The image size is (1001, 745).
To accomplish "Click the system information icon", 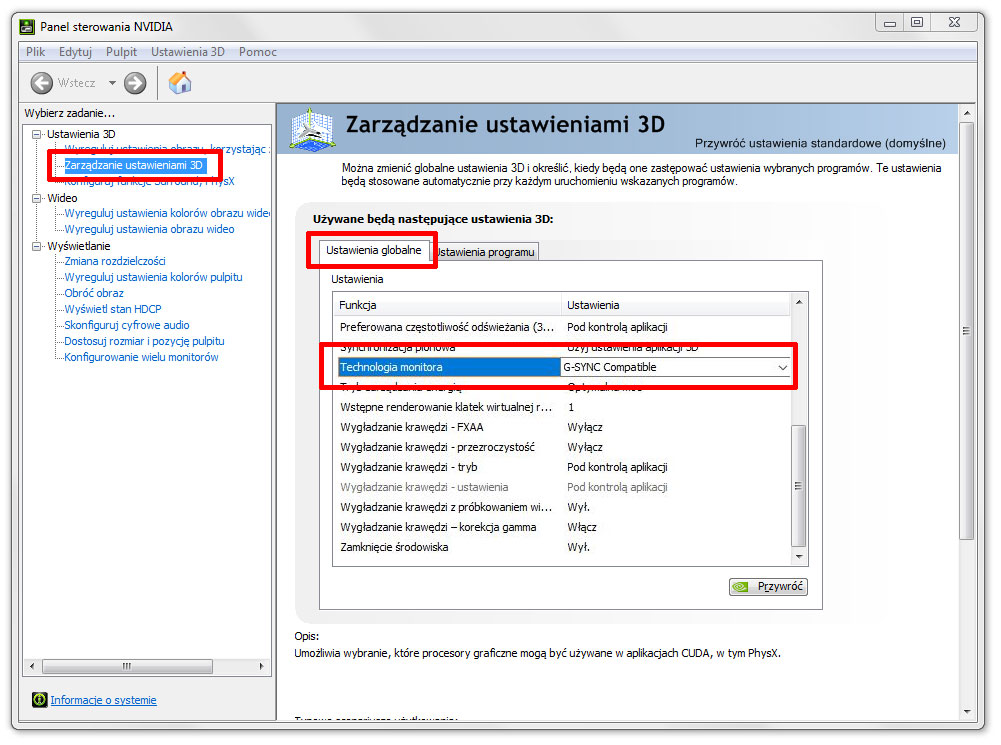I will coord(39,700).
